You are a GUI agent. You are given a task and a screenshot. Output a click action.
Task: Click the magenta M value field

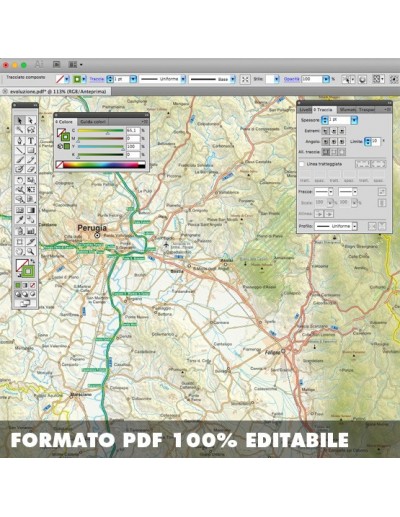[133, 139]
